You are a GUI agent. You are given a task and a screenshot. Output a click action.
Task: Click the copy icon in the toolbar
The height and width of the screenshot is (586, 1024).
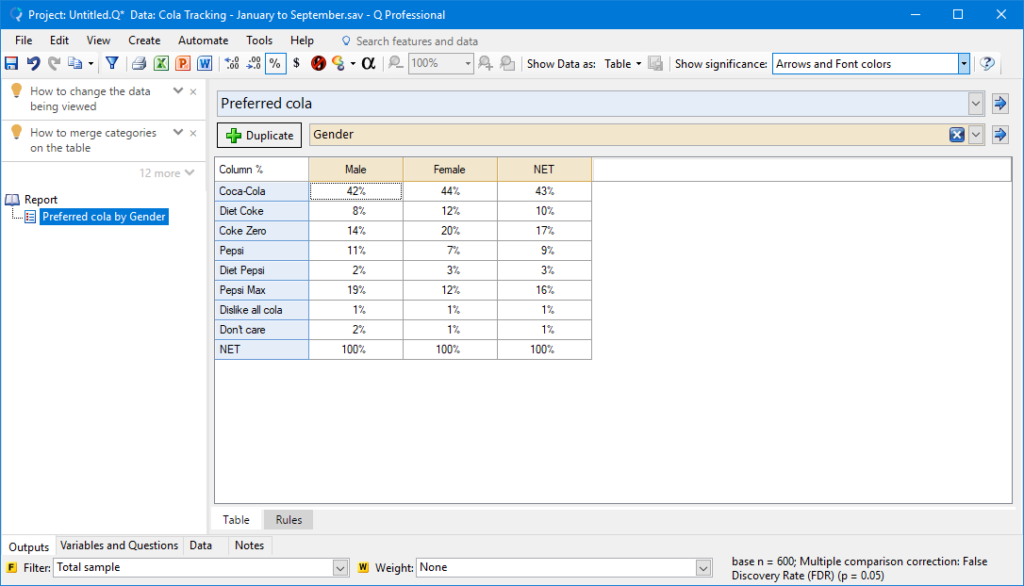75,63
